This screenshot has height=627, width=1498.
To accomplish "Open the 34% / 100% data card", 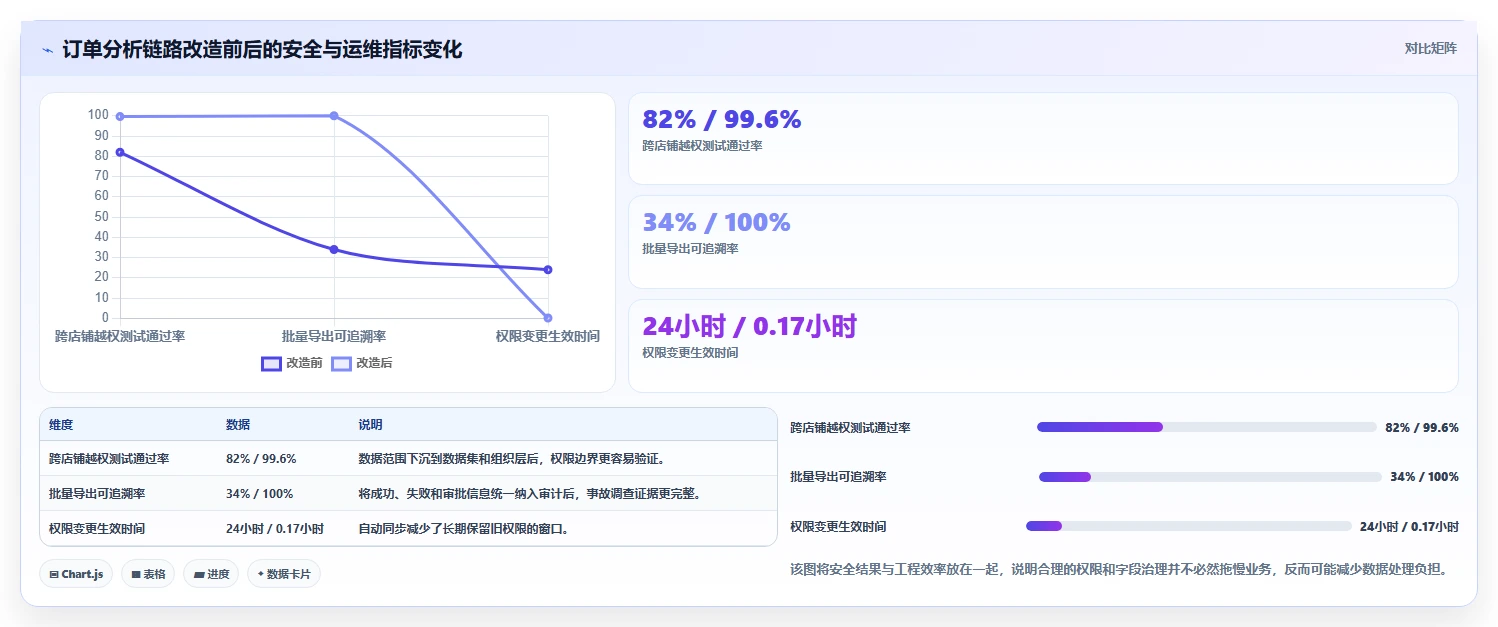I will click(1043, 242).
